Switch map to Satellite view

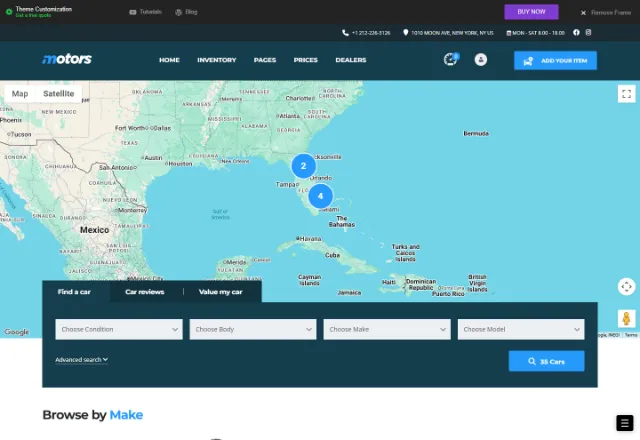(x=59, y=93)
